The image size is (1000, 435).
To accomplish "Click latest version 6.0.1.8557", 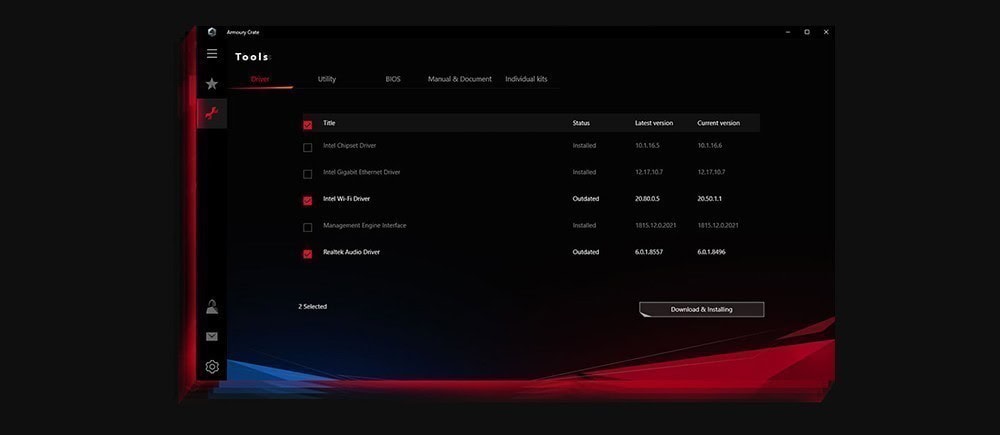I will pyautogui.click(x=649, y=252).
